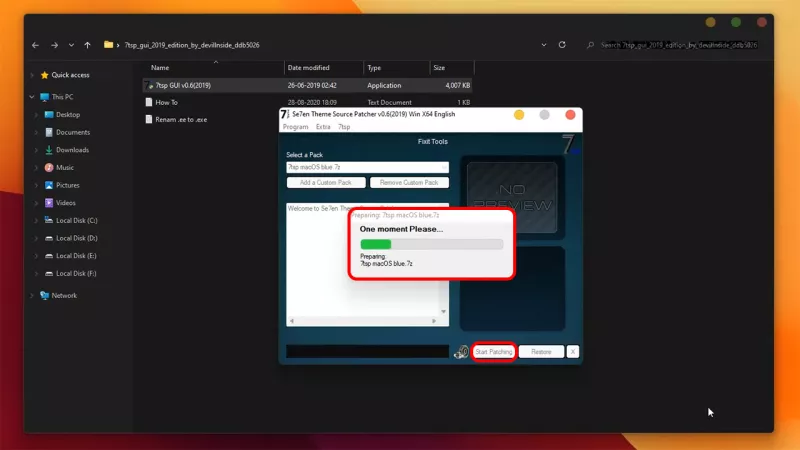Select This PC in sidebar
The width and height of the screenshot is (800, 450).
tap(62, 97)
